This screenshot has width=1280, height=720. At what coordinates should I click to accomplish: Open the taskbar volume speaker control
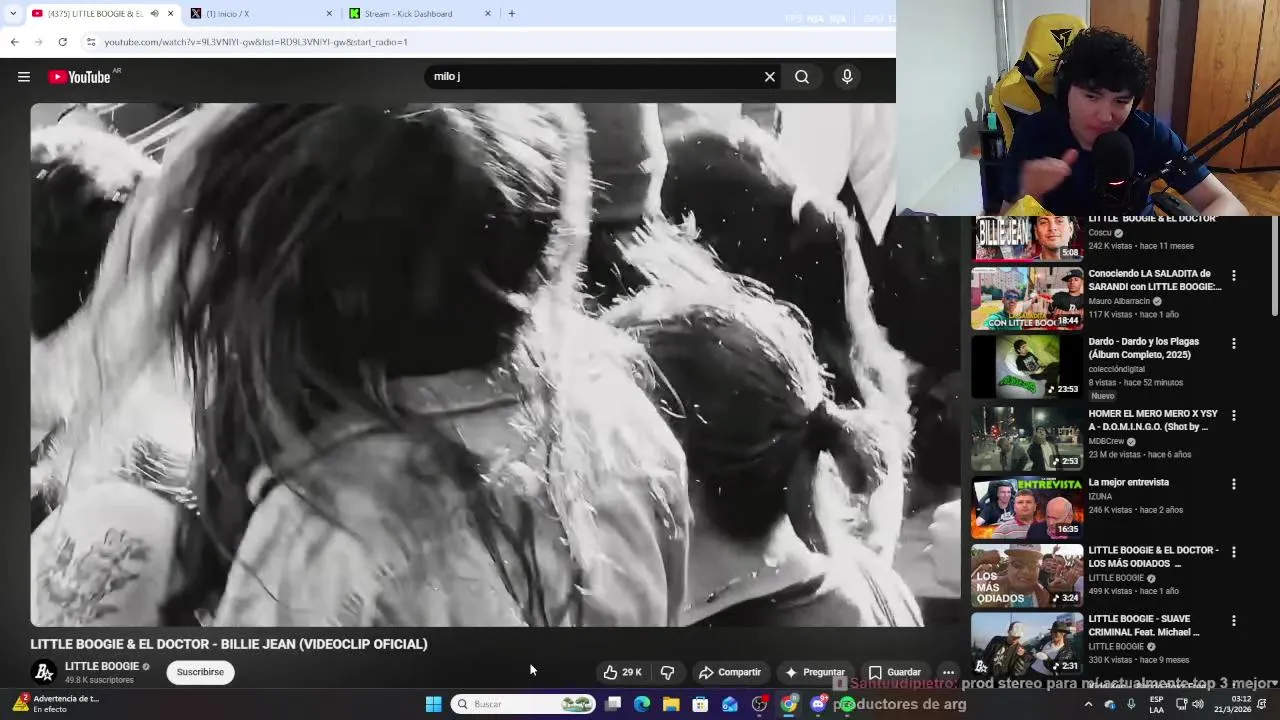tap(1198, 704)
